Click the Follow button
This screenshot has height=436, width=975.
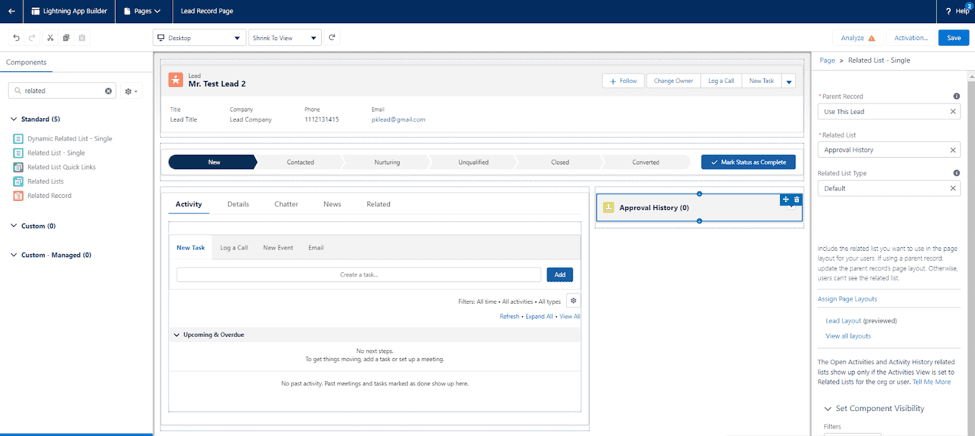tap(624, 81)
